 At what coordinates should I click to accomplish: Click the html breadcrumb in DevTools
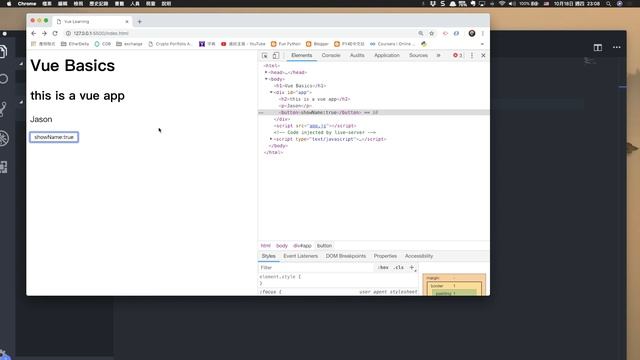tap(266, 246)
